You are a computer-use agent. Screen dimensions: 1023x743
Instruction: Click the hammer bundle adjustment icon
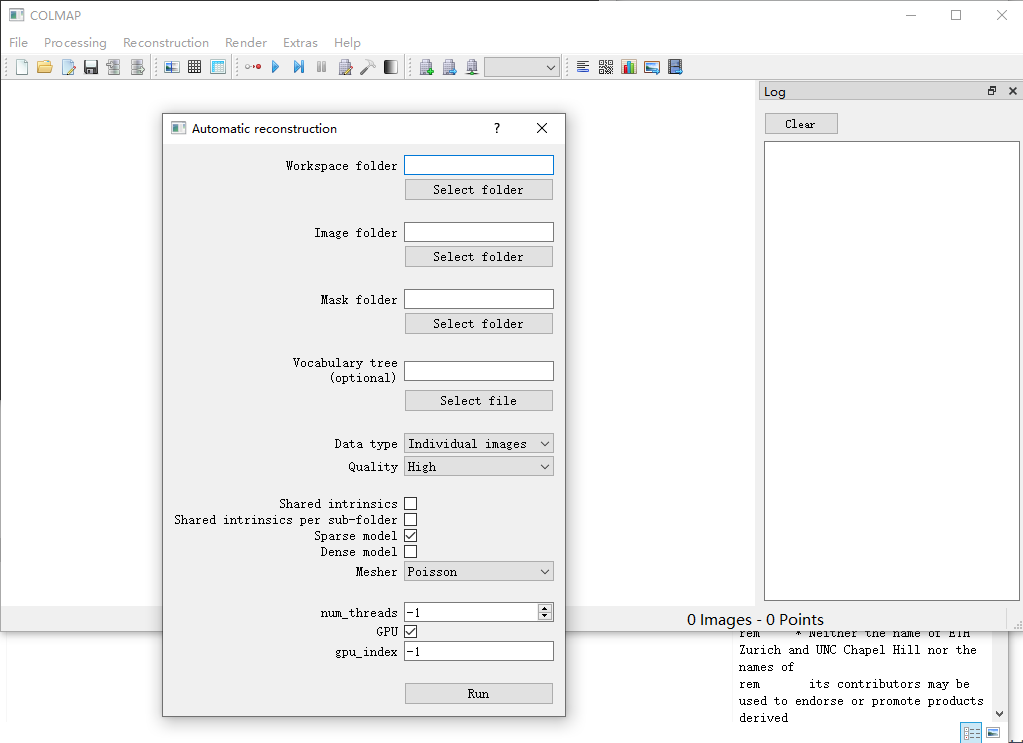[x=367, y=67]
